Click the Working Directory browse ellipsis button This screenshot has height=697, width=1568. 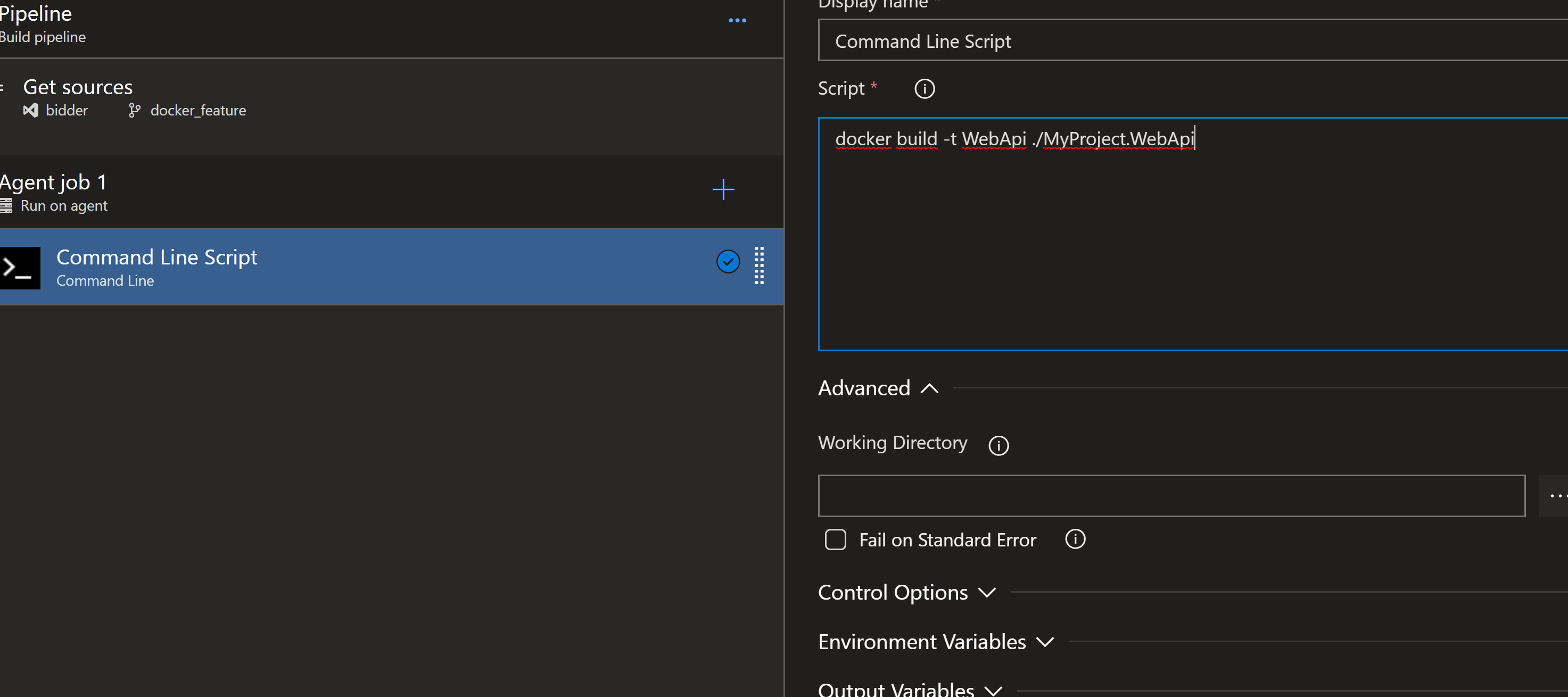coord(1554,495)
